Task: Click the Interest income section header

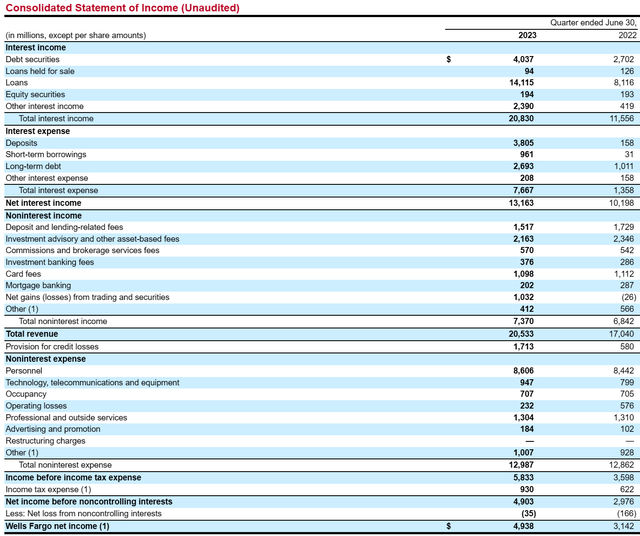Action: tap(36, 47)
